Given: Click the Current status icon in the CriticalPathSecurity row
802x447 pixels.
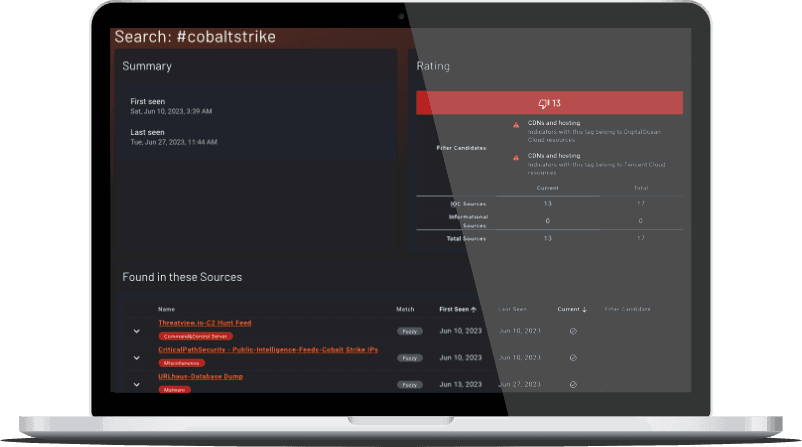Looking at the screenshot, I should click(x=573, y=358).
